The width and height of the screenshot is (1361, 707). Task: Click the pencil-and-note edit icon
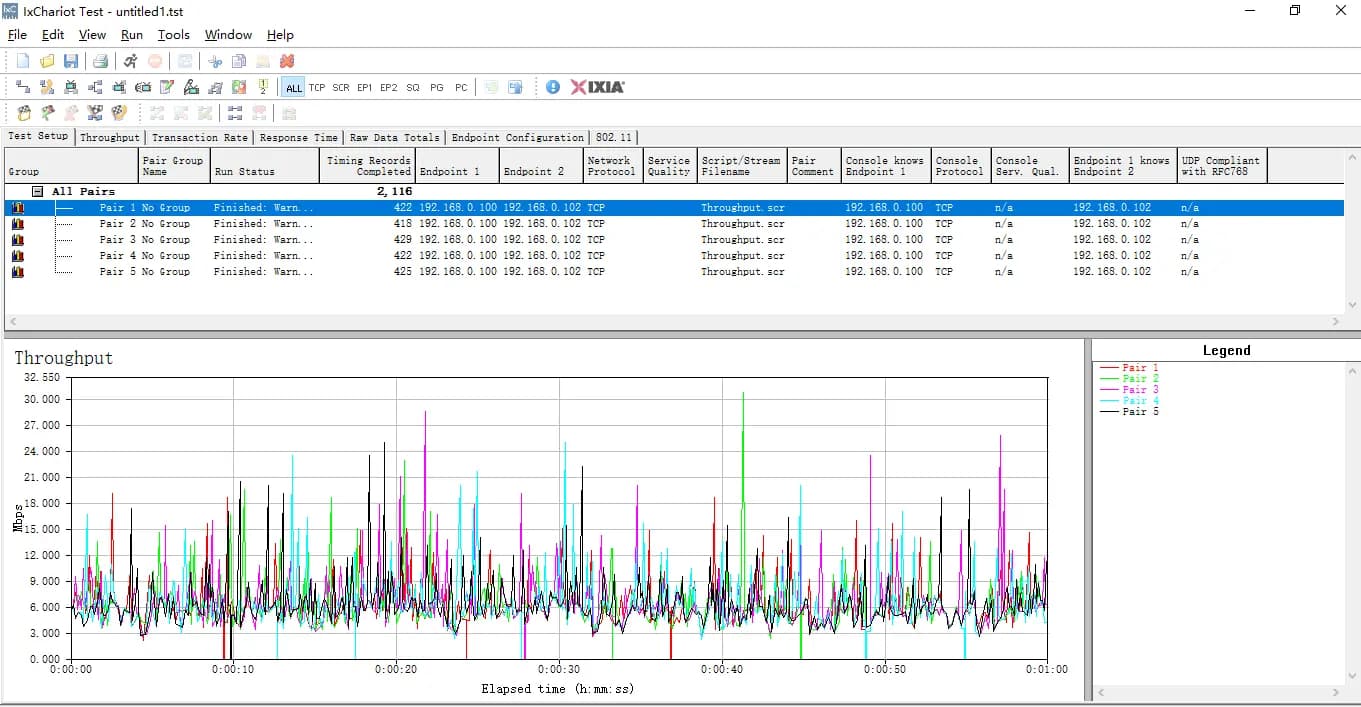tap(167, 87)
